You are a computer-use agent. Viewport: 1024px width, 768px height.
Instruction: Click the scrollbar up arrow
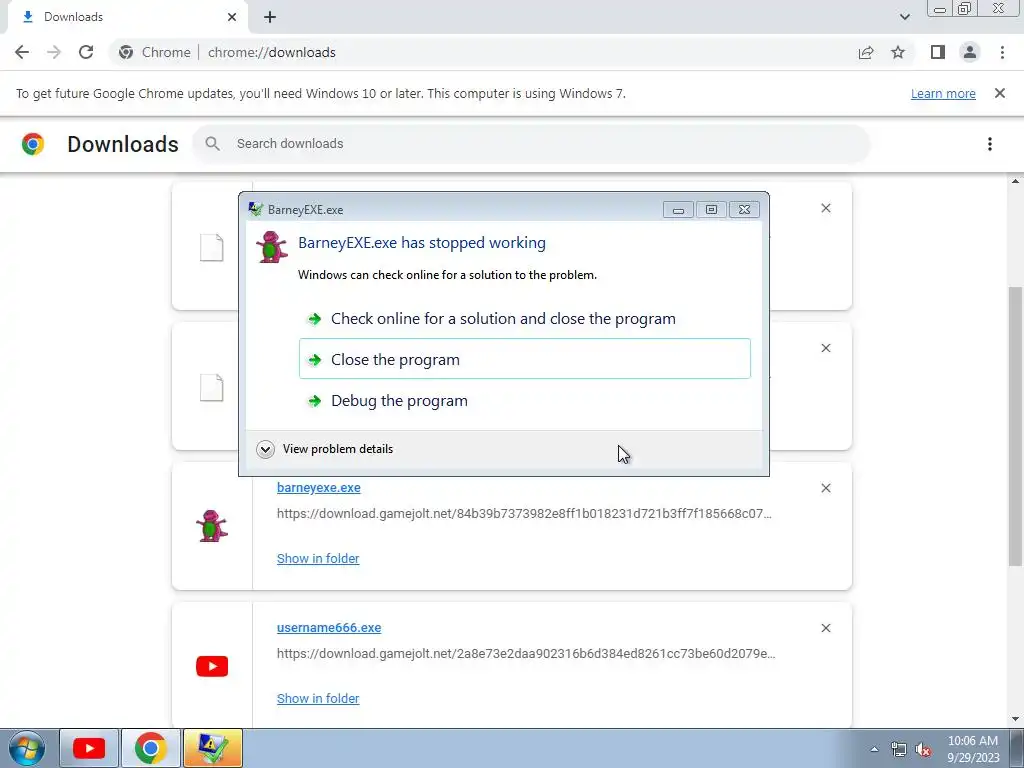(1015, 182)
